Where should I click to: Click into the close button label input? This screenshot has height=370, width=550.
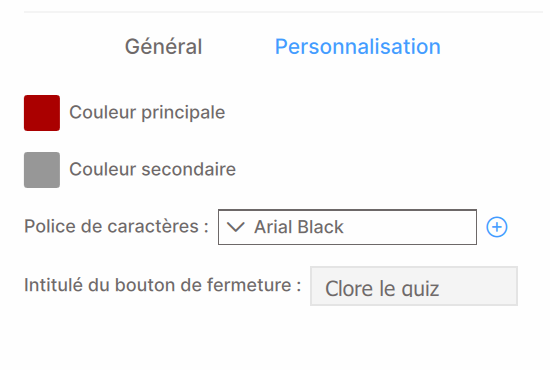[414, 286]
